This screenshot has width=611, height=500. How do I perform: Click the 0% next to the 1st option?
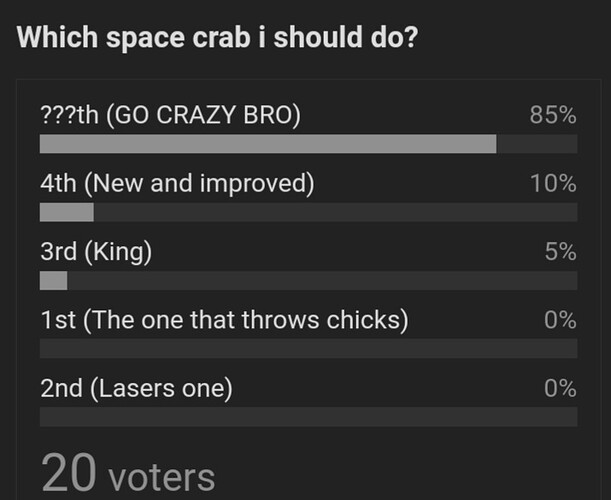coord(560,320)
